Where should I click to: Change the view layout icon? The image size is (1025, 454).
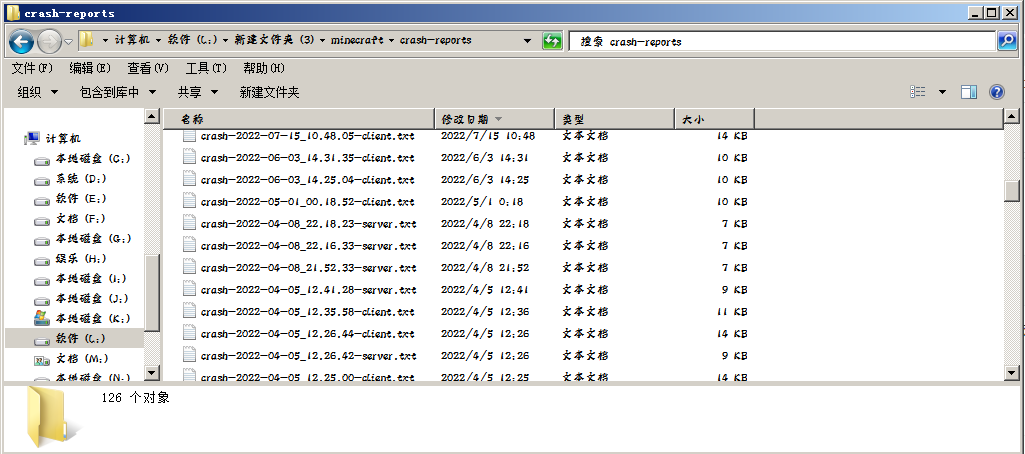(x=918, y=92)
